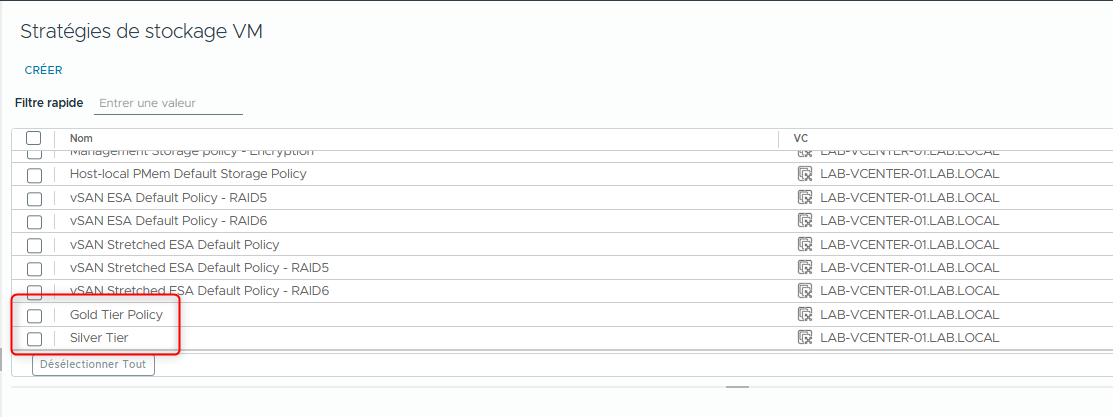The width and height of the screenshot is (1113, 417).
Task: Click vCenter icon in vSAN Stretched RAID5 row
Action: [x=805, y=268]
